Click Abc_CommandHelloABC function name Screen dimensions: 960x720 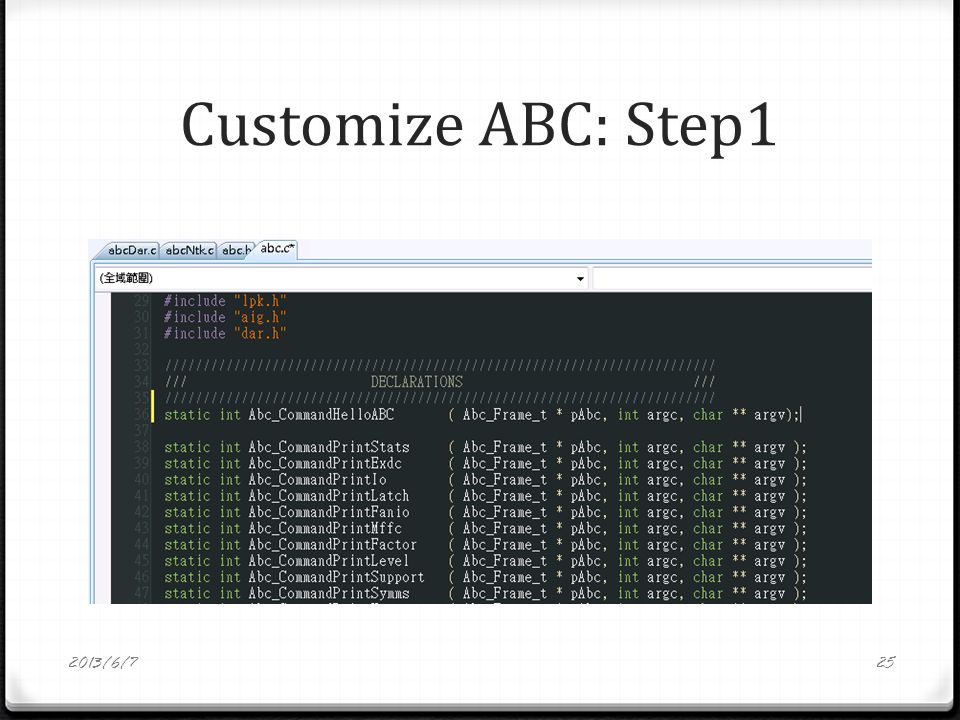pos(321,415)
